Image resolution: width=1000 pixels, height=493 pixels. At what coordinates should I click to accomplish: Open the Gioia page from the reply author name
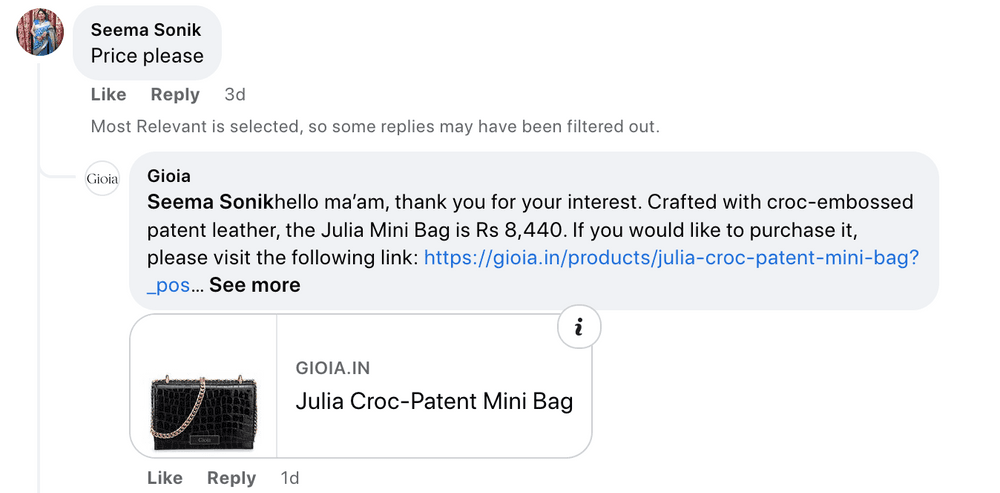[x=169, y=176]
